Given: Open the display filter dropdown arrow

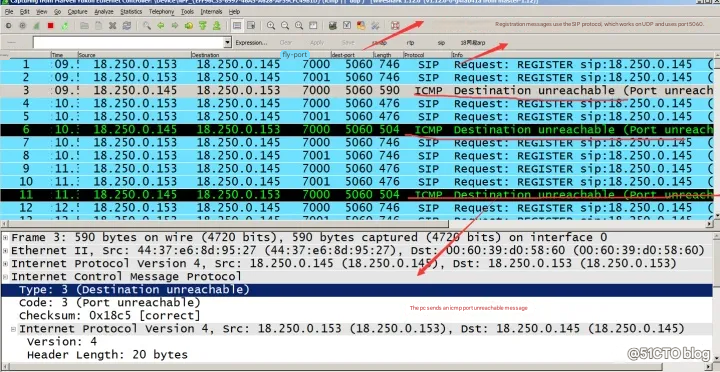Looking at the screenshot, I should 227,43.
